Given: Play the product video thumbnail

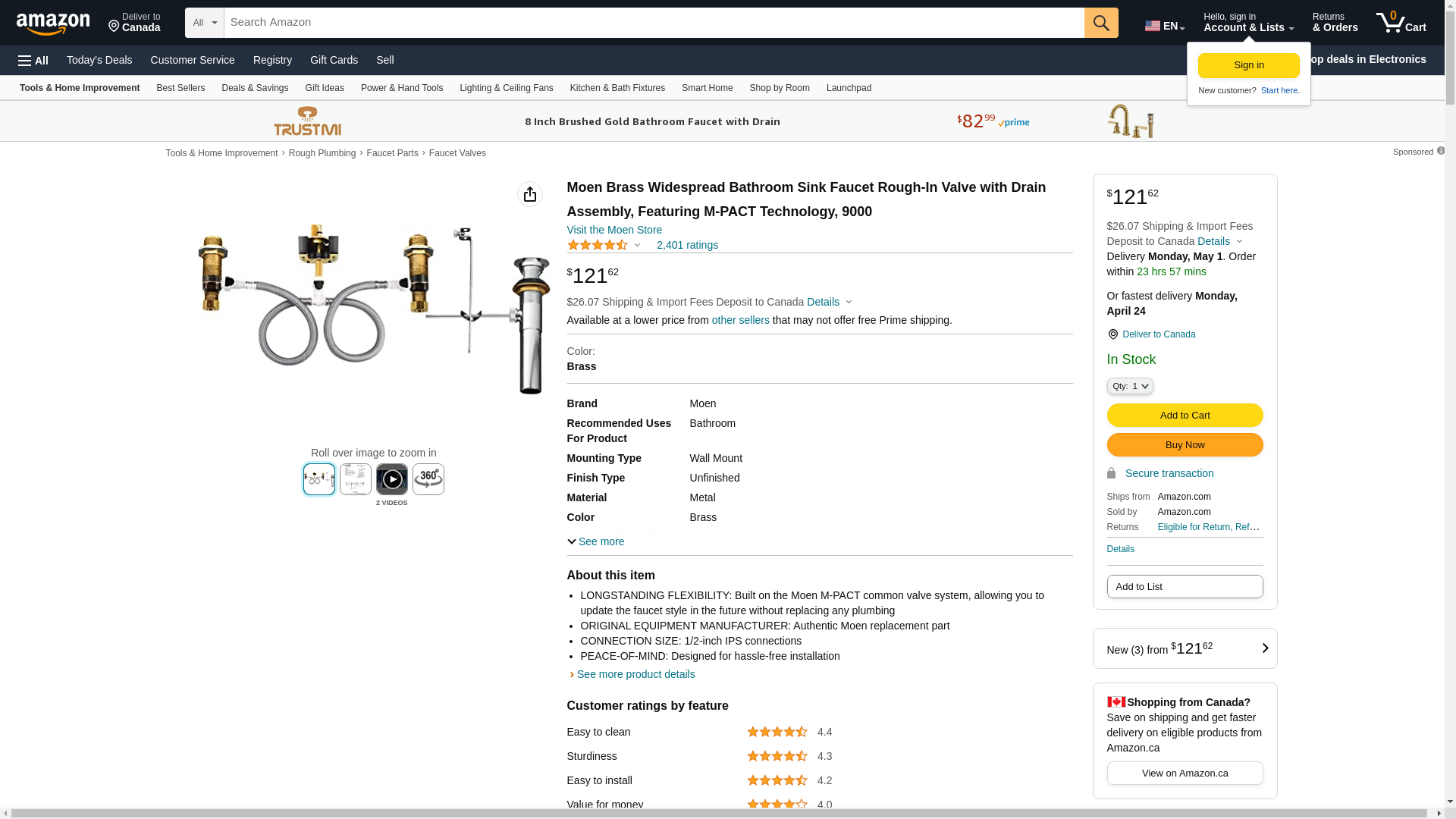Looking at the screenshot, I should [392, 479].
